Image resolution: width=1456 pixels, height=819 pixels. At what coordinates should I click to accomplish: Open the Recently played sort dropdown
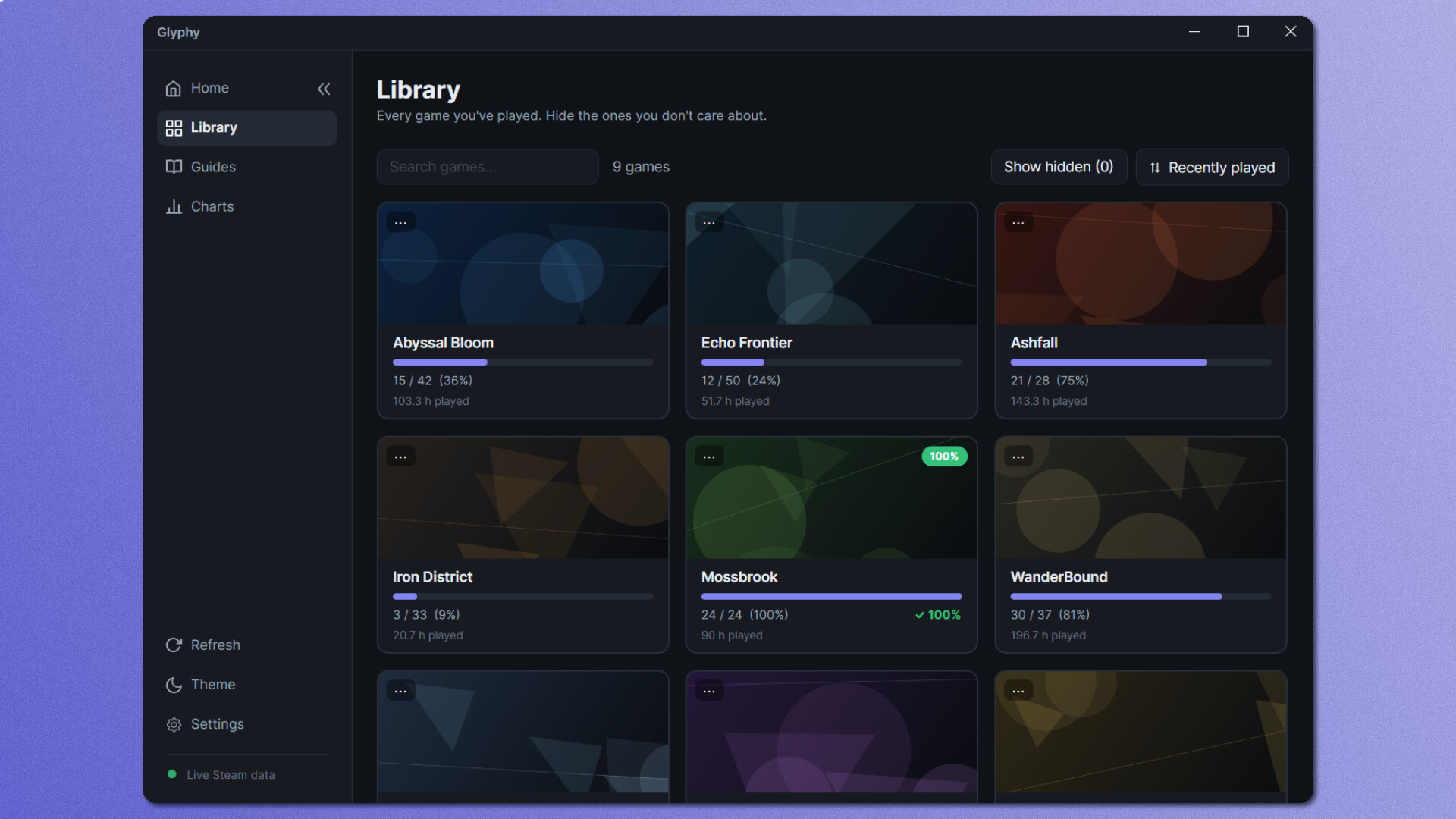pos(1212,167)
